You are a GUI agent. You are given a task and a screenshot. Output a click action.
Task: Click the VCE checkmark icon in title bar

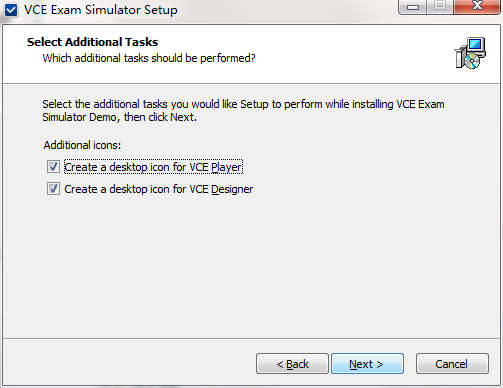11,10
